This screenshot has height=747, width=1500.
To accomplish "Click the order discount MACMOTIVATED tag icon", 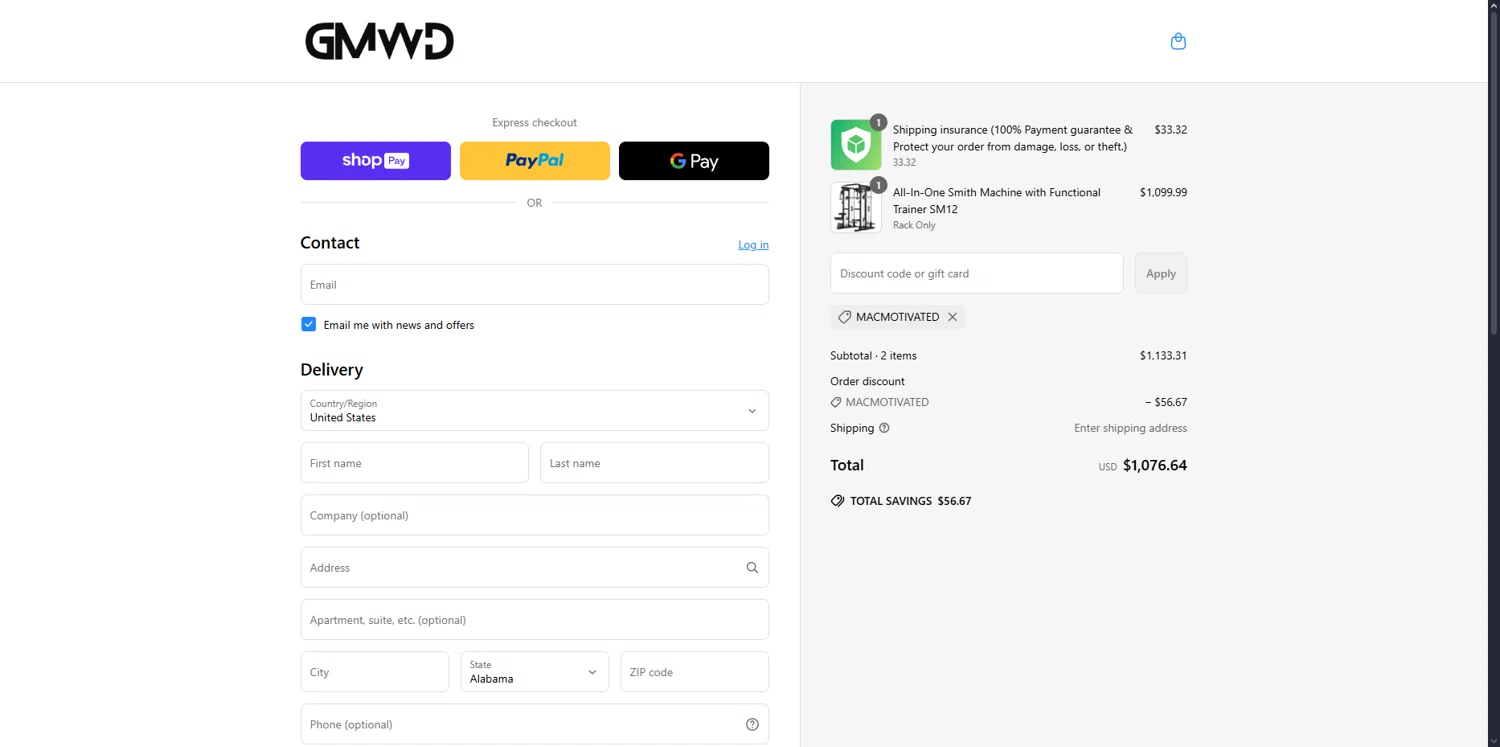I will click(x=836, y=402).
